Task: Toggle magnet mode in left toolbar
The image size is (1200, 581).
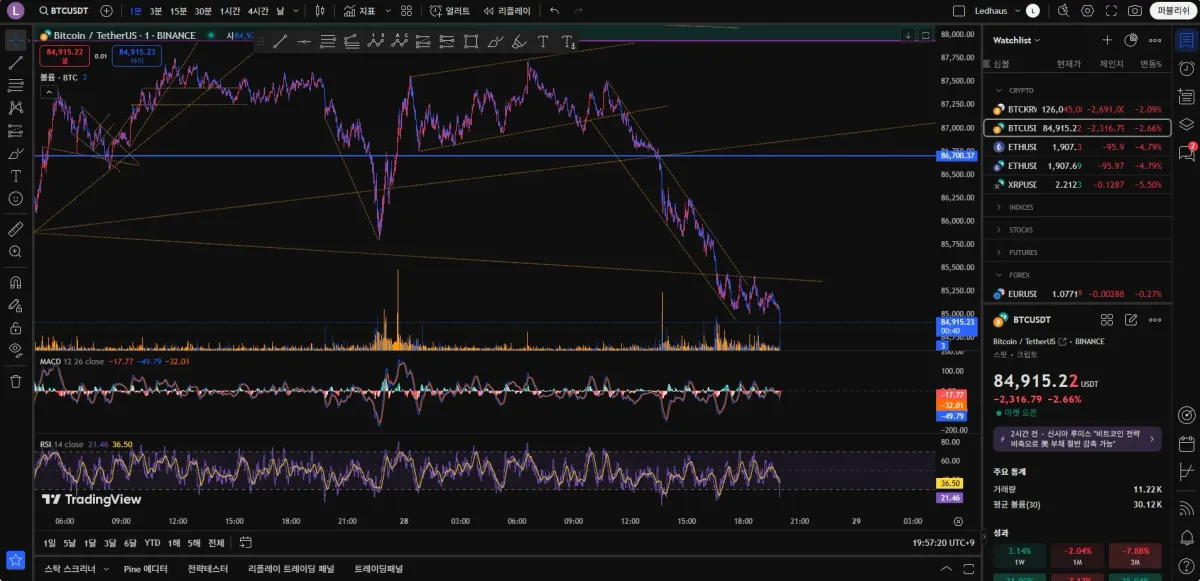Action: (15, 282)
